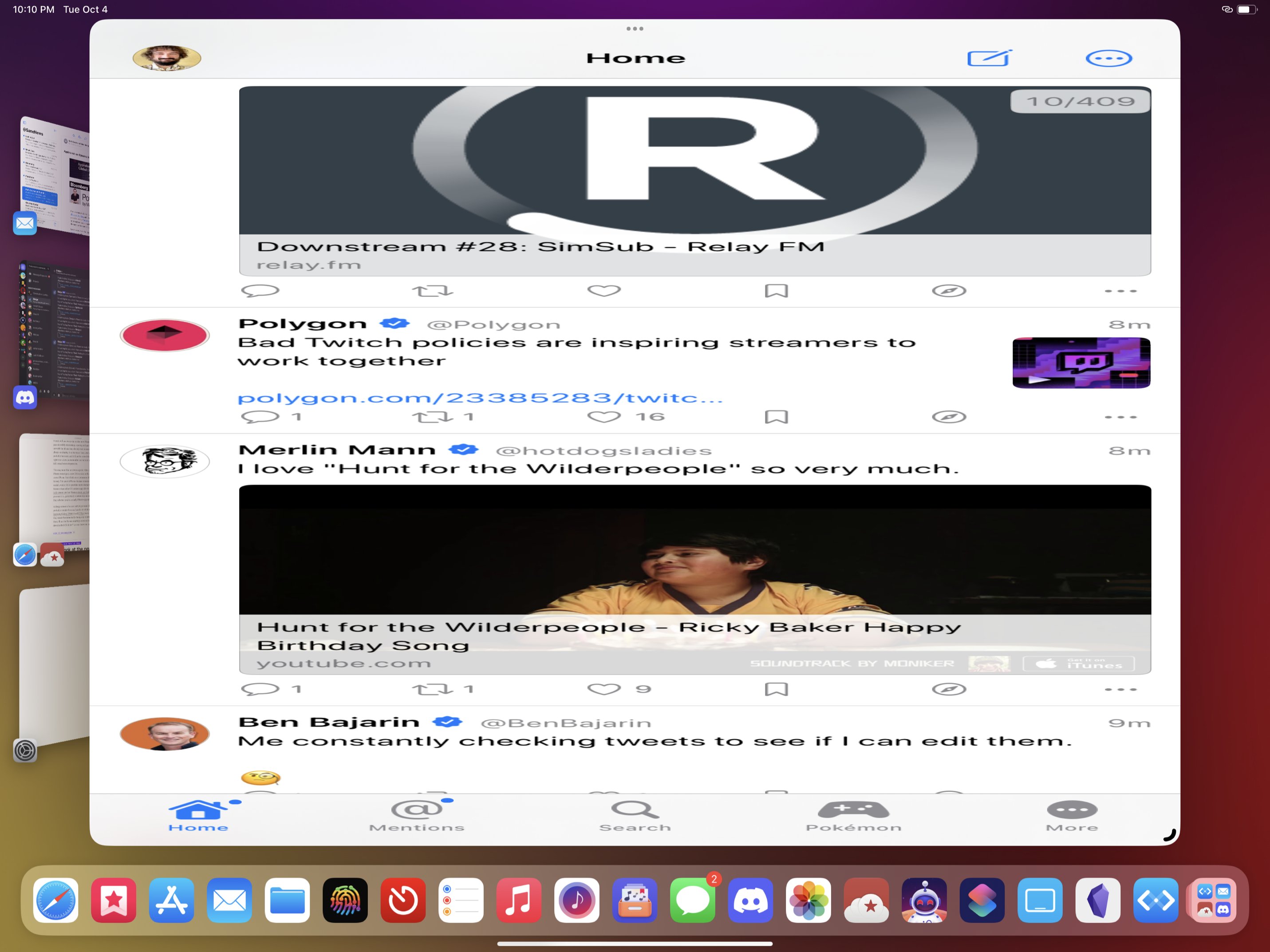Open the Polygon profile avatar
The image size is (1270, 952).
point(165,336)
